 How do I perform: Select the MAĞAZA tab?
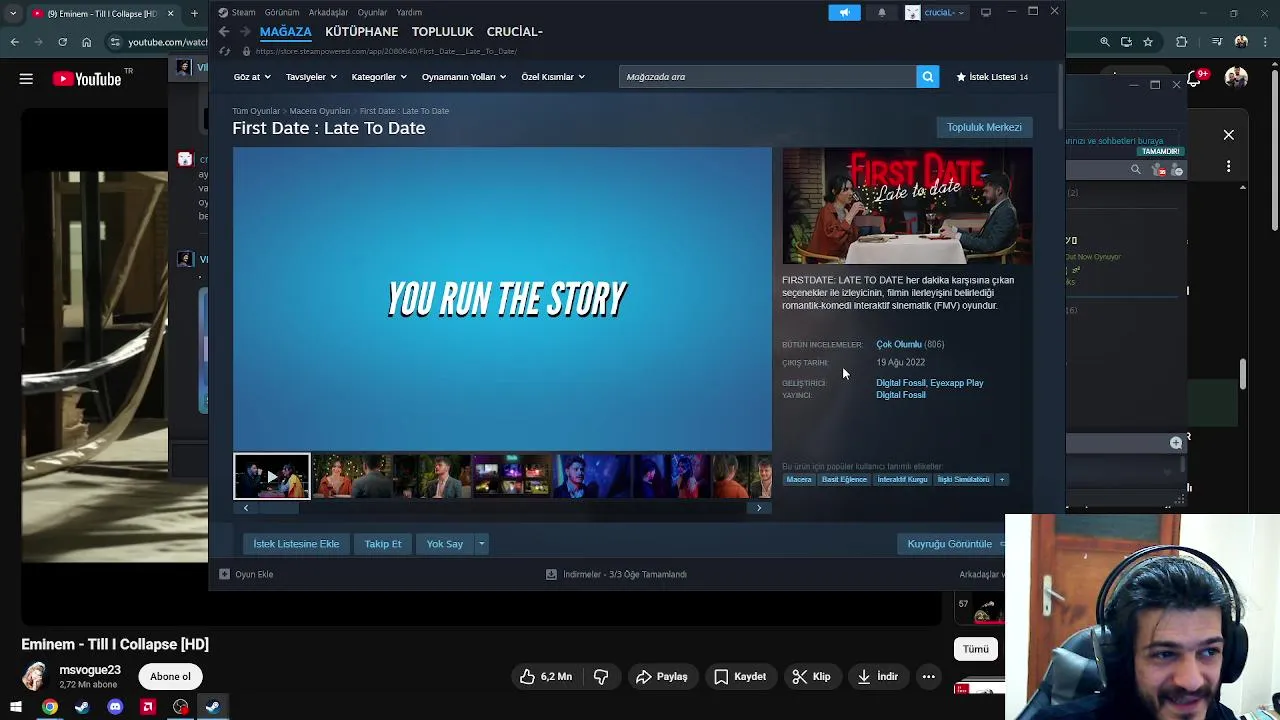[x=285, y=32]
